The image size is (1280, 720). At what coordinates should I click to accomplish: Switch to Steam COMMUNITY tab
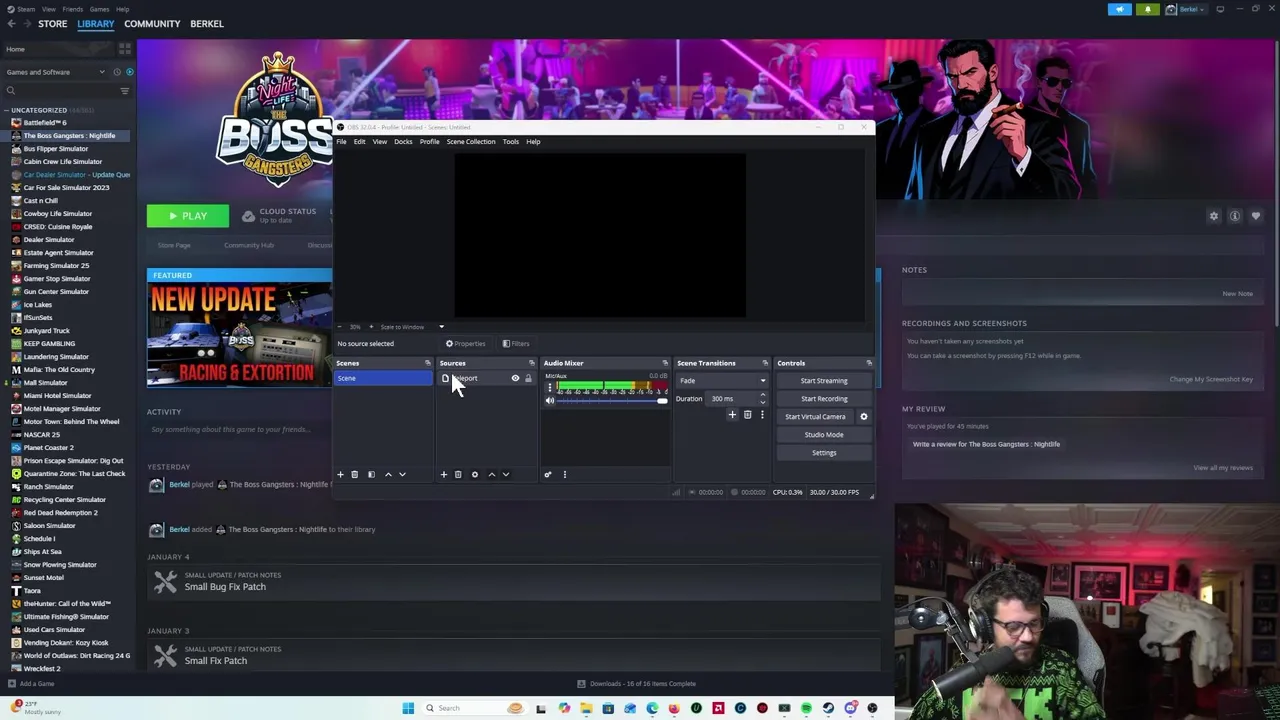click(x=152, y=24)
